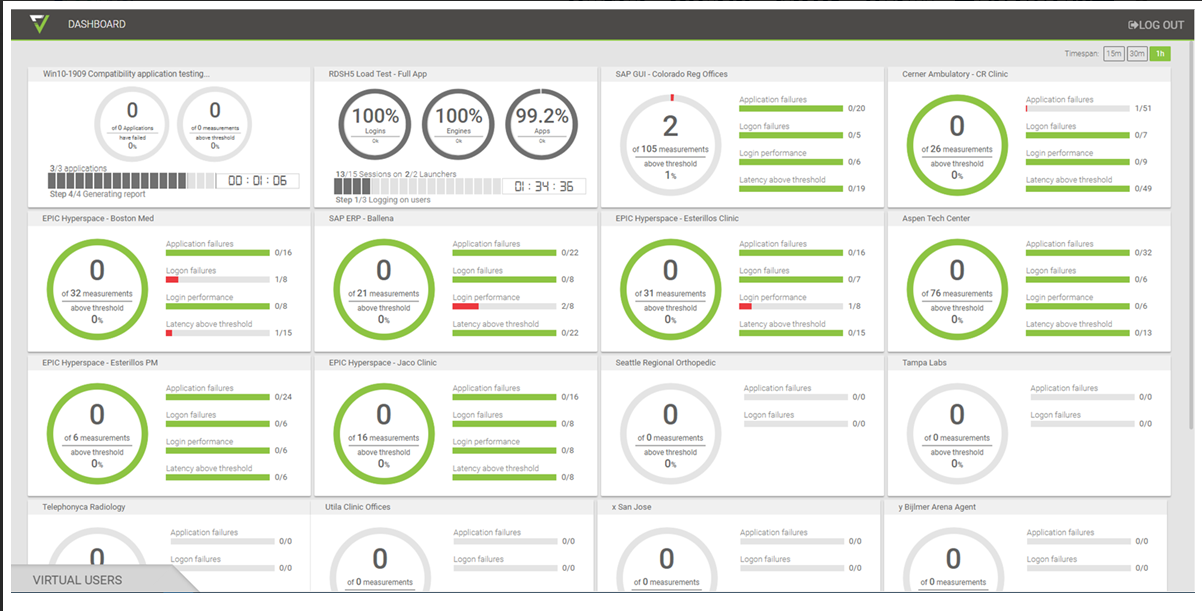1202x611 pixels.
Task: Open SAP GUI - Colorado Reg Offices card title
Action: click(x=672, y=74)
